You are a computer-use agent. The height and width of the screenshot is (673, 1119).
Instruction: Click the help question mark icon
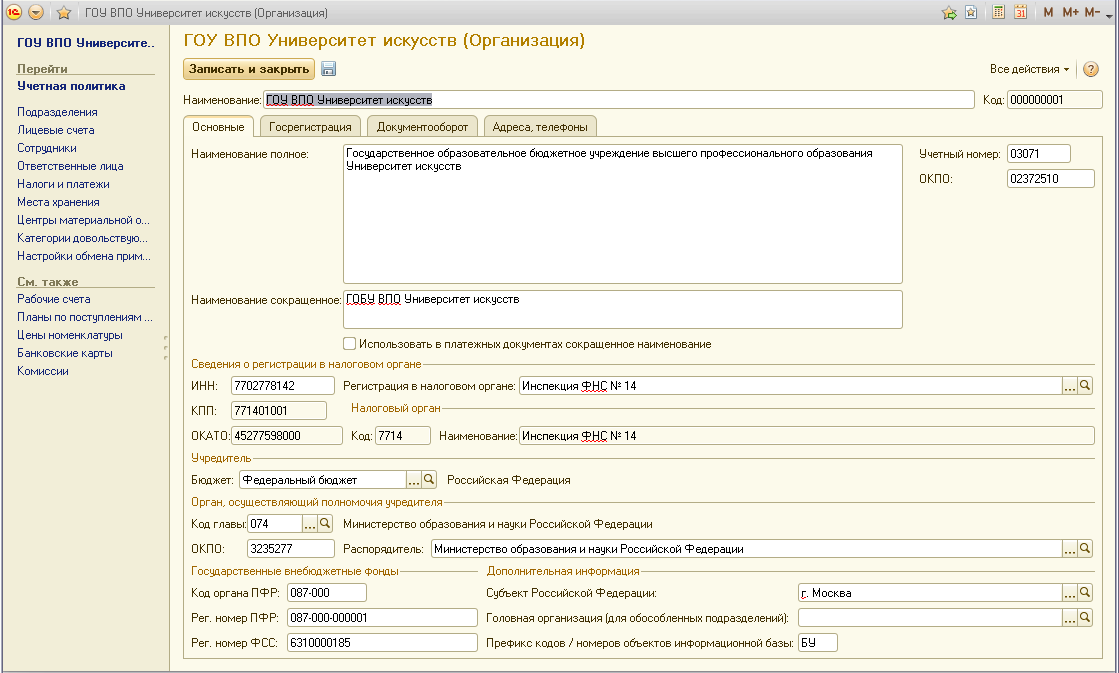tap(1091, 69)
